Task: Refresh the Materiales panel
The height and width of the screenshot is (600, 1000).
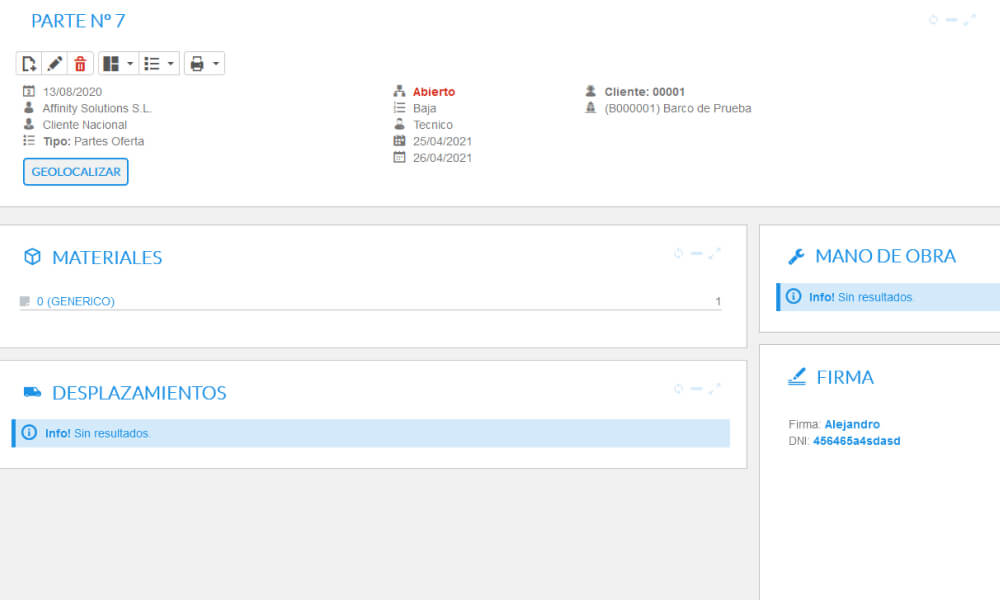Action: click(x=679, y=253)
